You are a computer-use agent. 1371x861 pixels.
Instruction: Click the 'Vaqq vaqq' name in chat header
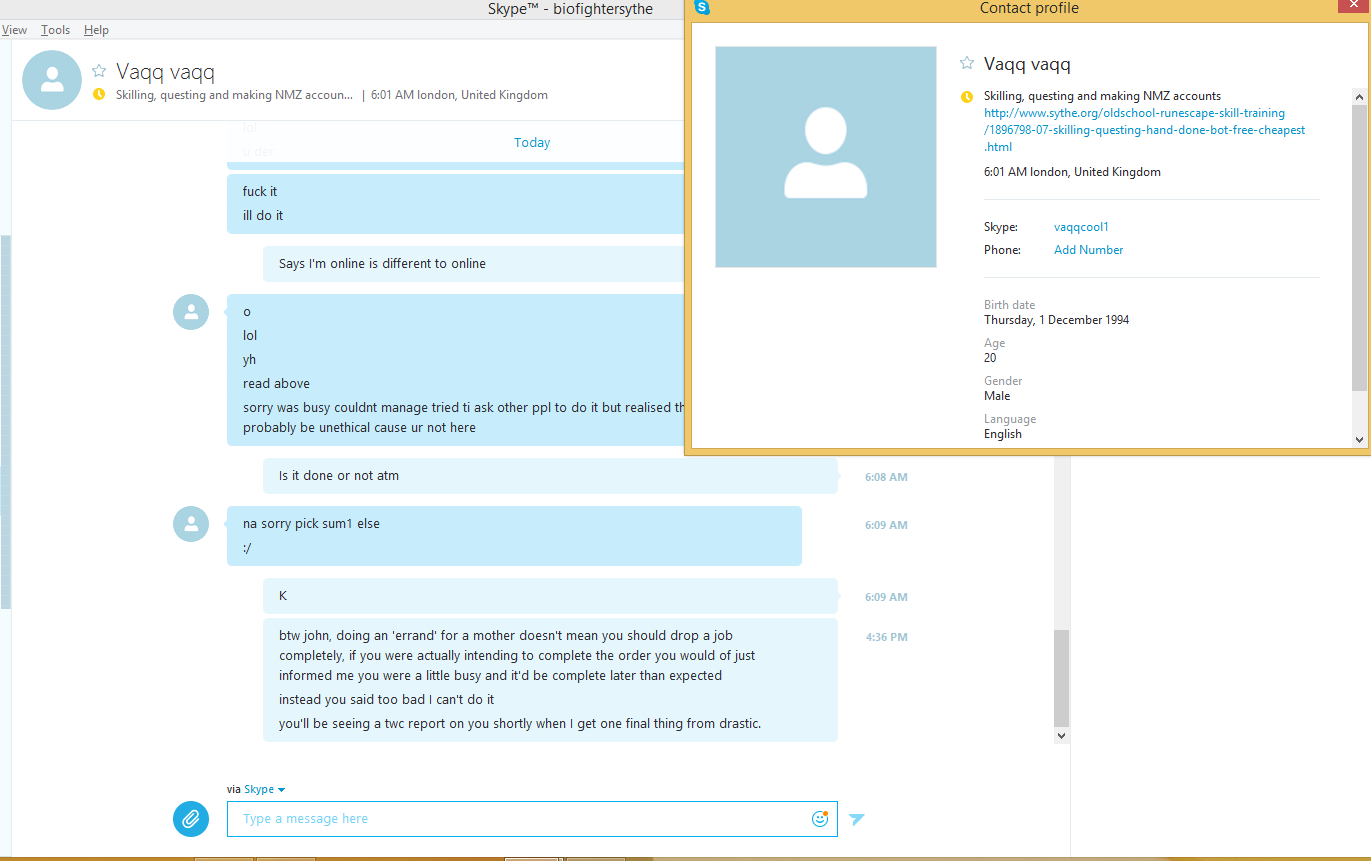pos(165,71)
